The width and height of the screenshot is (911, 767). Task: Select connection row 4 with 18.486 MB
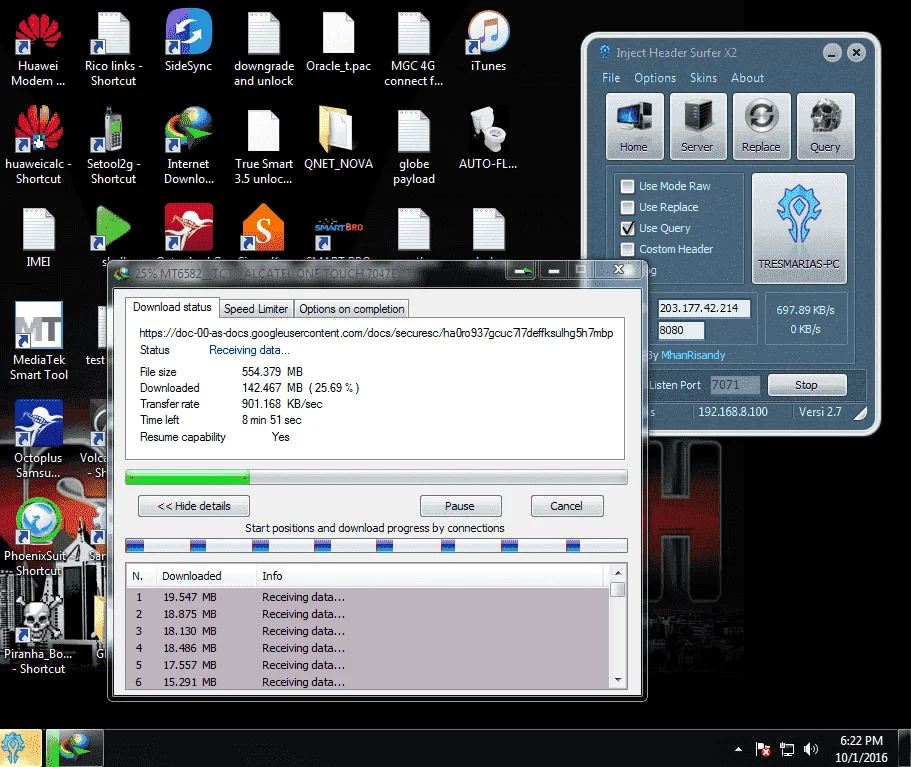(x=368, y=648)
